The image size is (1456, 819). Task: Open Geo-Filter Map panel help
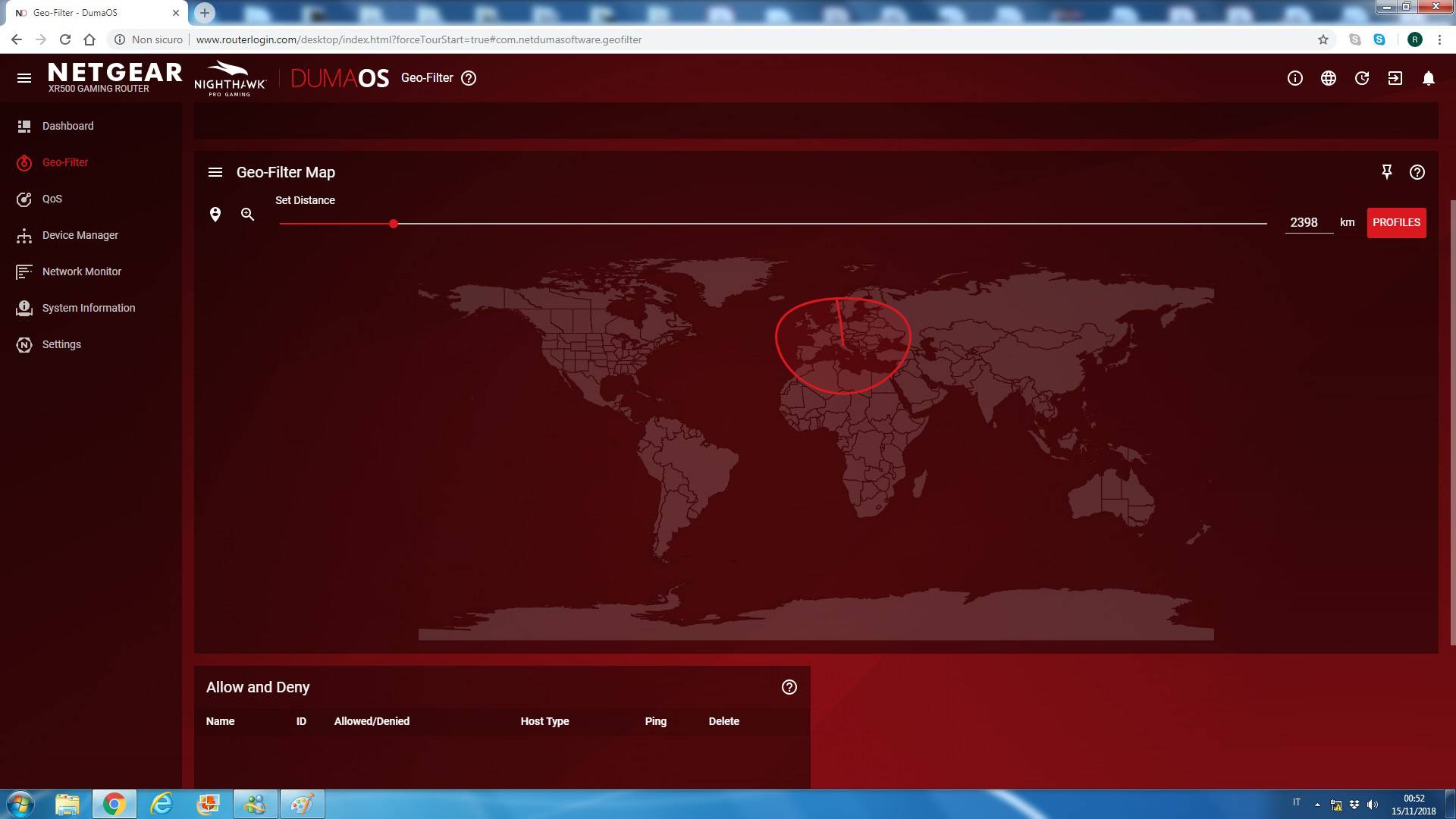click(x=1417, y=172)
